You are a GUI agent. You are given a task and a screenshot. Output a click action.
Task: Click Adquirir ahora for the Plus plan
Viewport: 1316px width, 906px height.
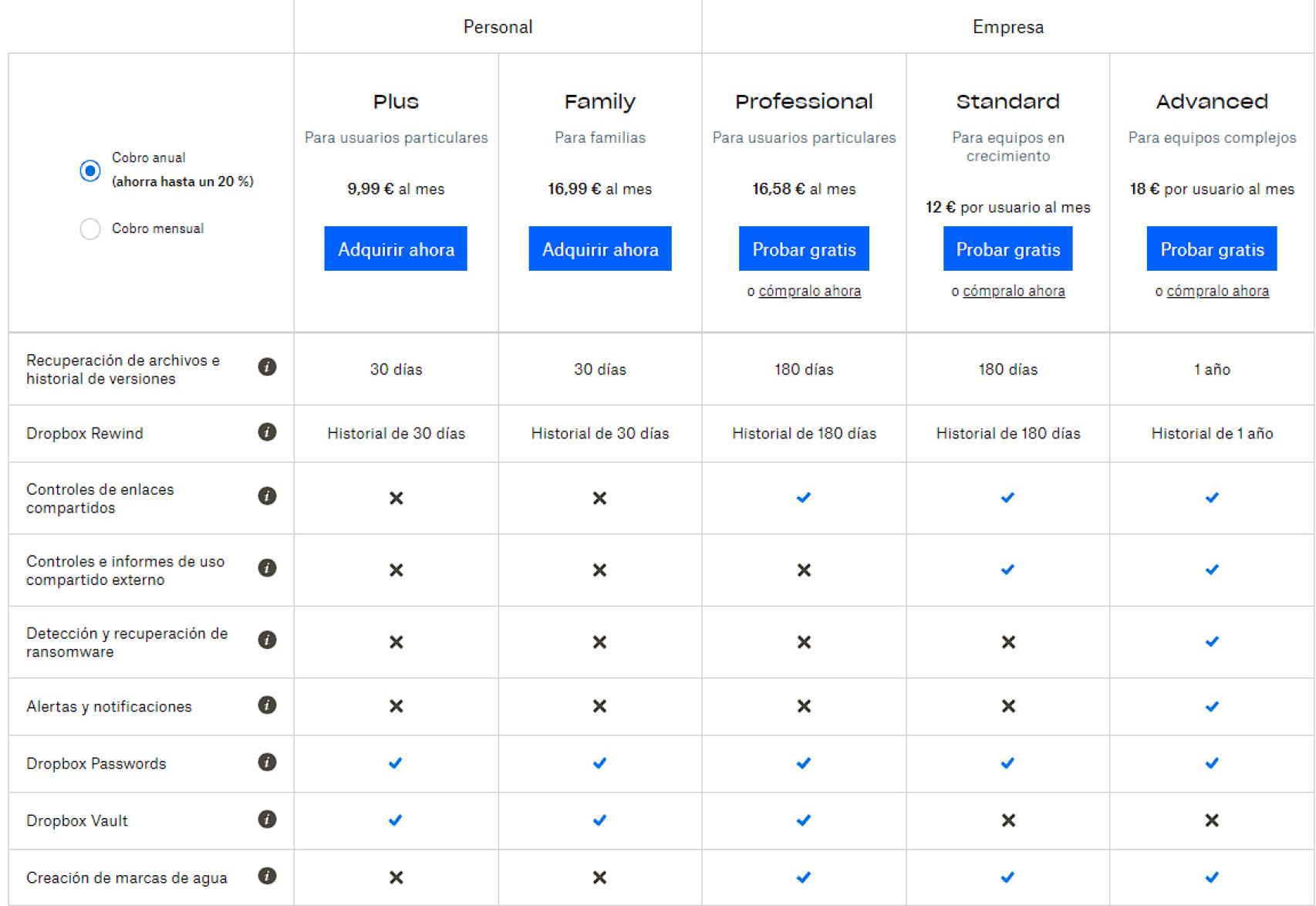coord(396,248)
